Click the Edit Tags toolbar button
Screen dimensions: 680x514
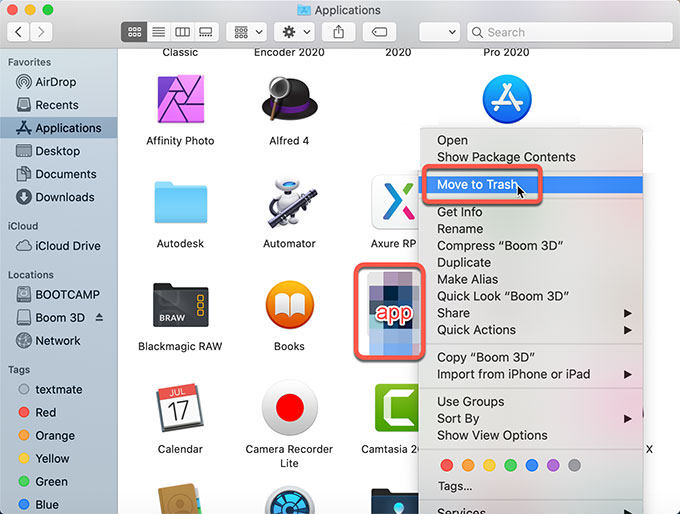[379, 32]
